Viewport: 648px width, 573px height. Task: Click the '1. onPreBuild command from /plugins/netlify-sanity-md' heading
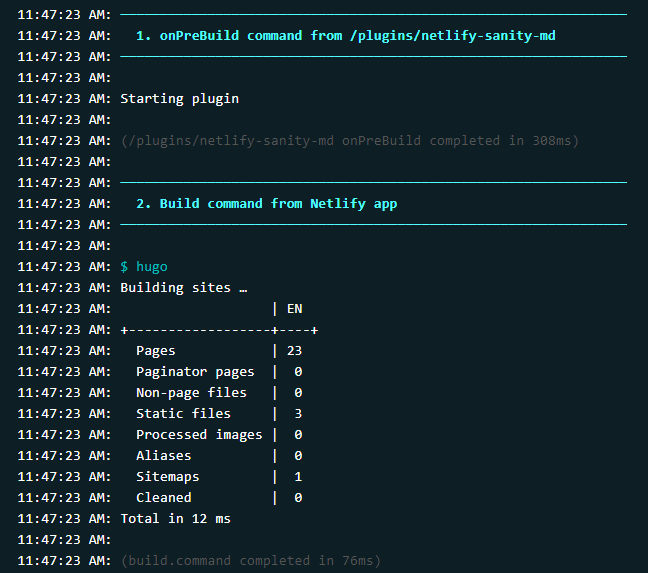[x=345, y=36]
